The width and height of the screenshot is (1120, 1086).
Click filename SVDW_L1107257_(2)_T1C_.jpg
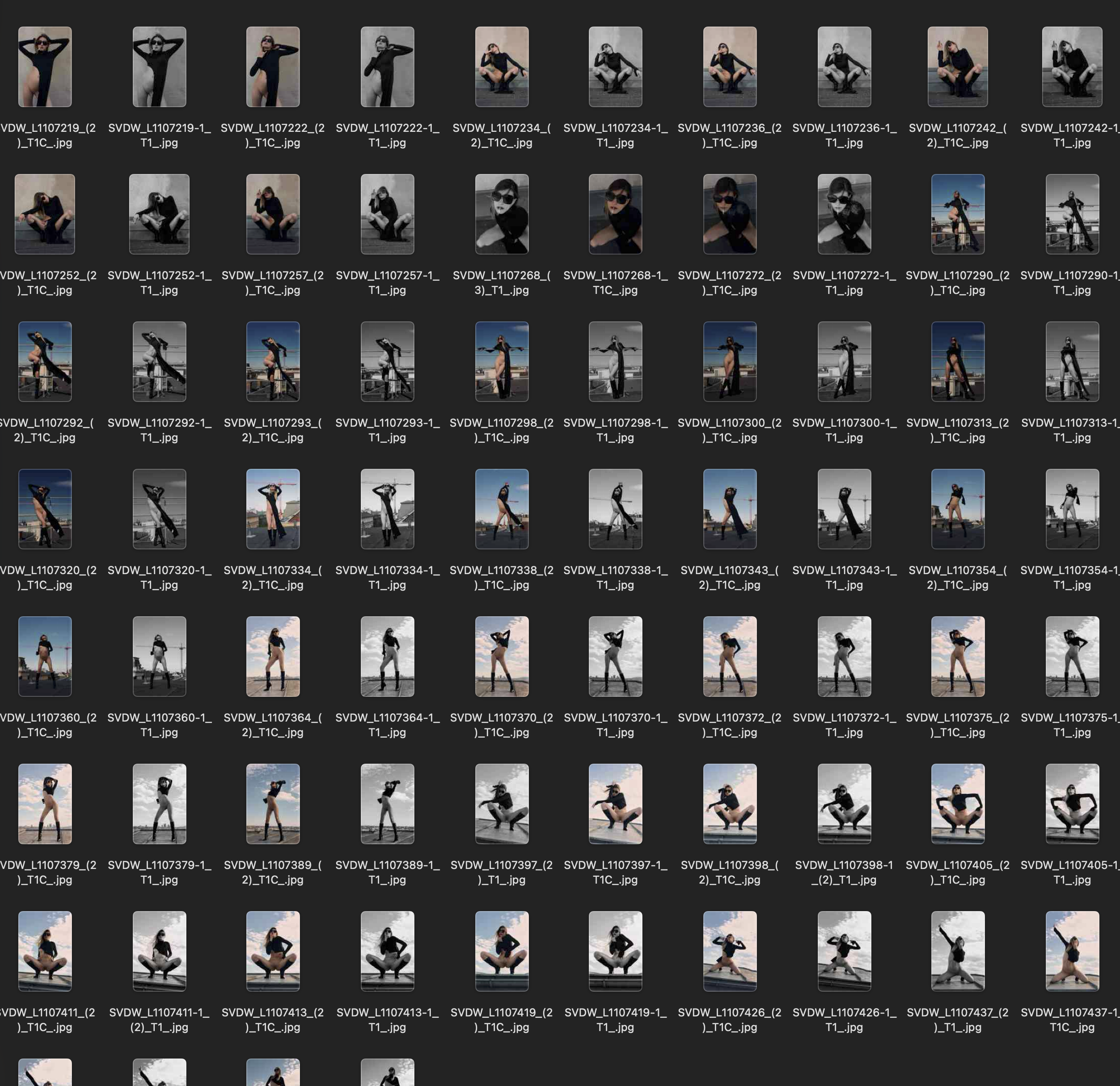click(x=272, y=283)
